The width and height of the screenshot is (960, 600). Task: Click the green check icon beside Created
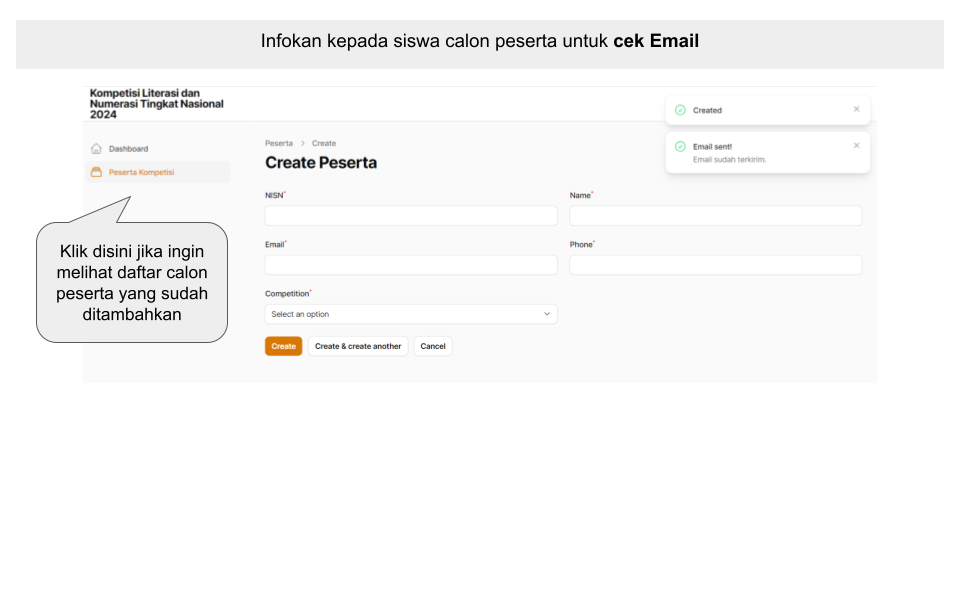[680, 110]
